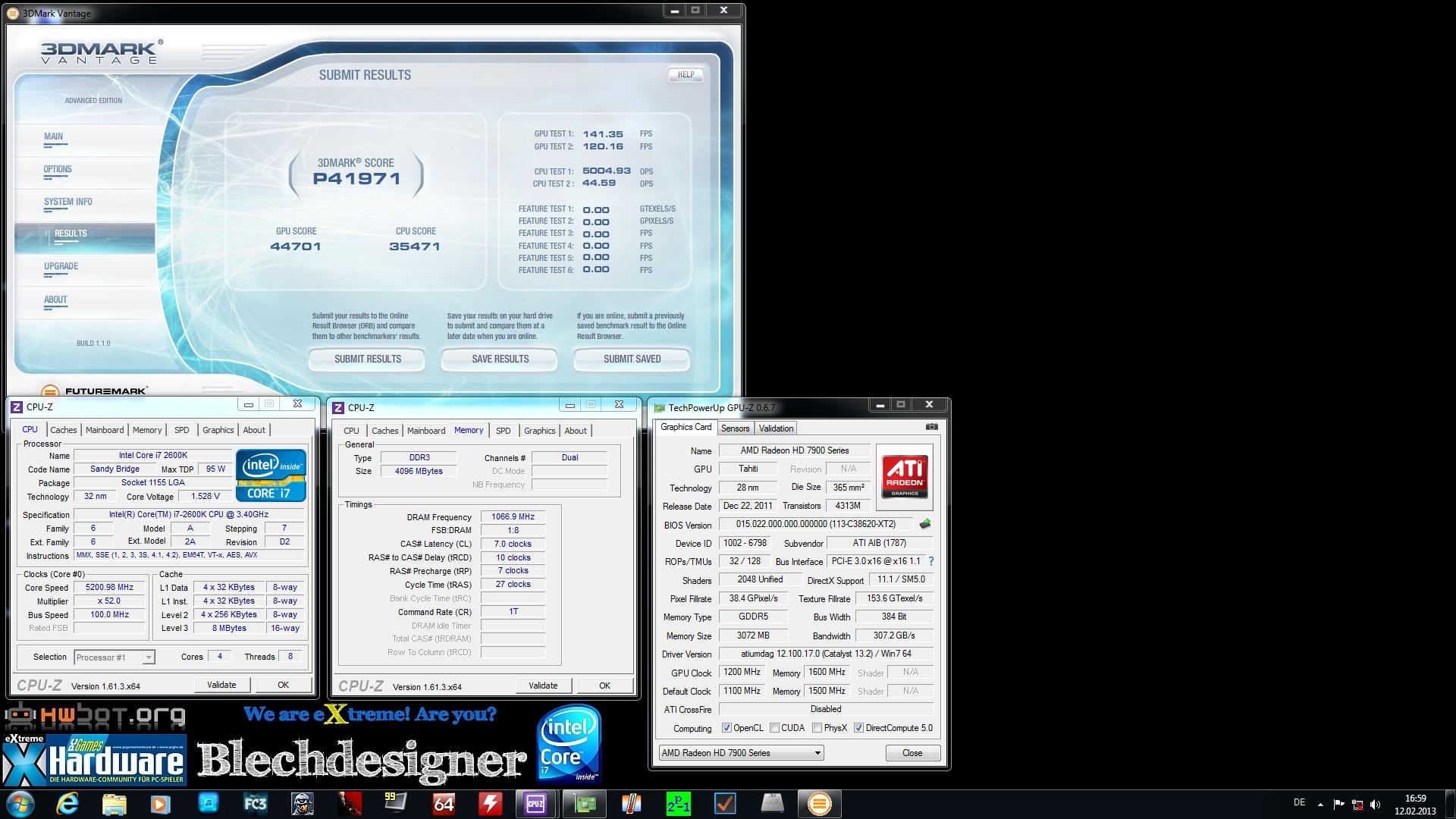Click OK in right CPU-Z Memory window
Viewport: 1456px width, 819px height.
pos(604,686)
